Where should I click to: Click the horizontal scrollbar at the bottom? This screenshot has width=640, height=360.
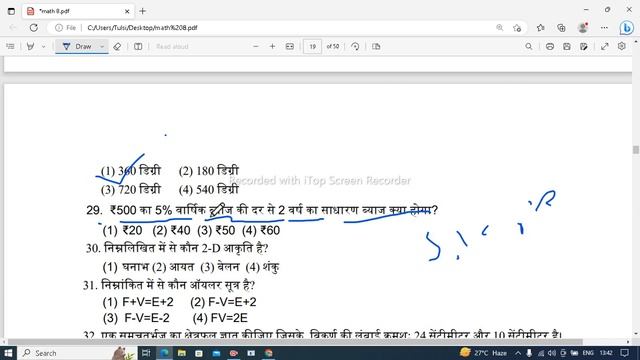(295, 342)
